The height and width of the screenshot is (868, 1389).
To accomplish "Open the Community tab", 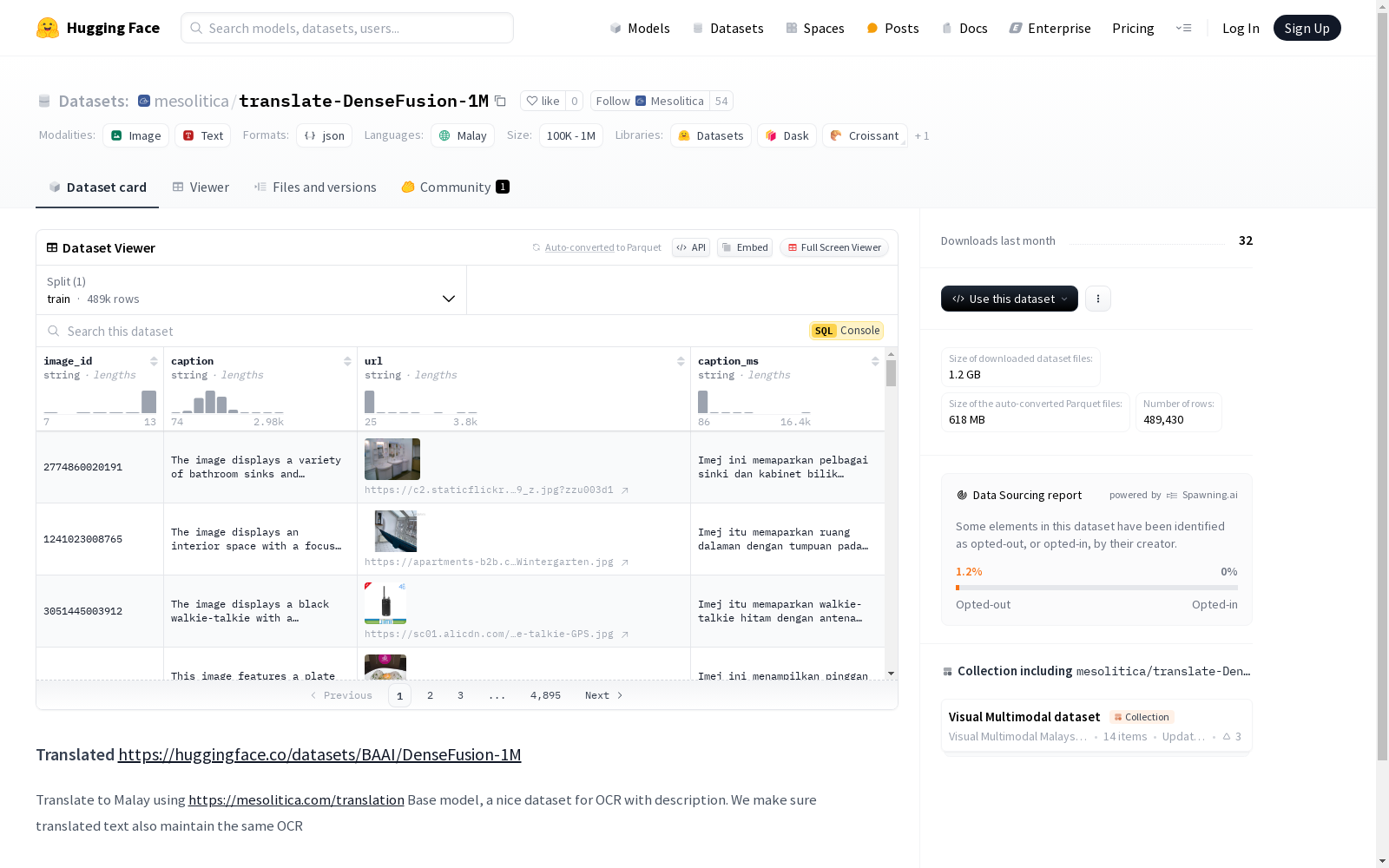I will point(455,187).
